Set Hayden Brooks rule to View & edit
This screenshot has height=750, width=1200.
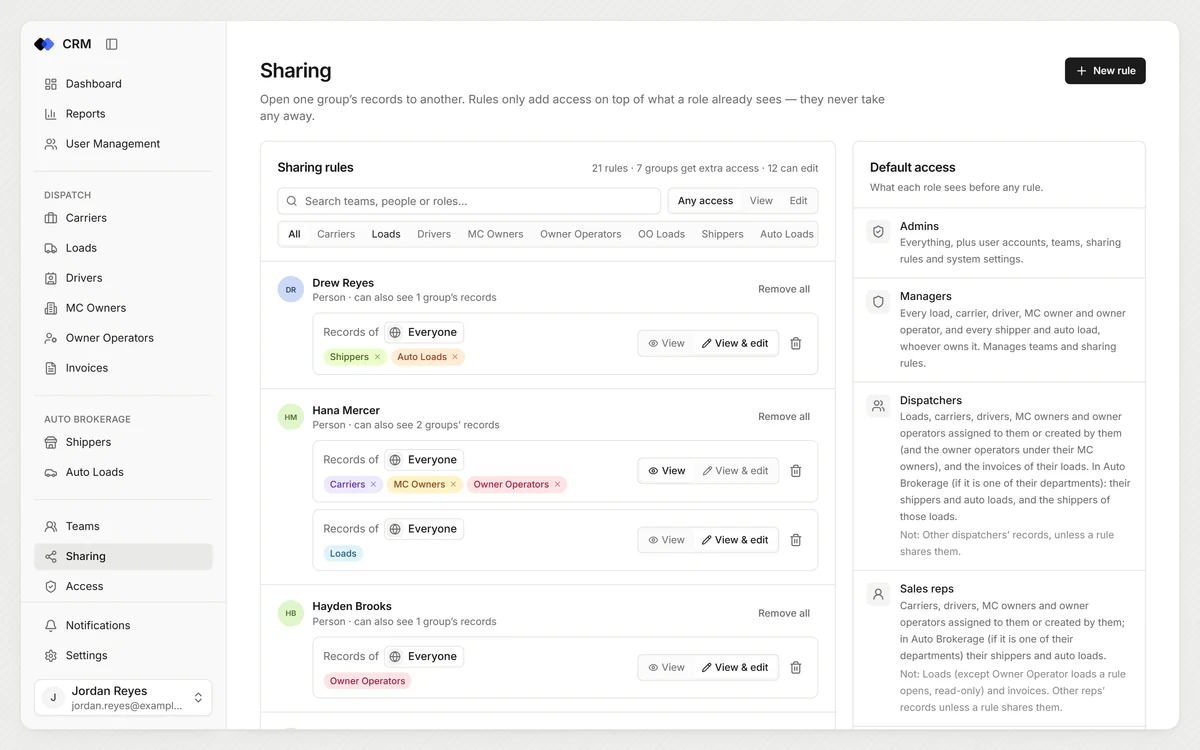[x=735, y=668]
